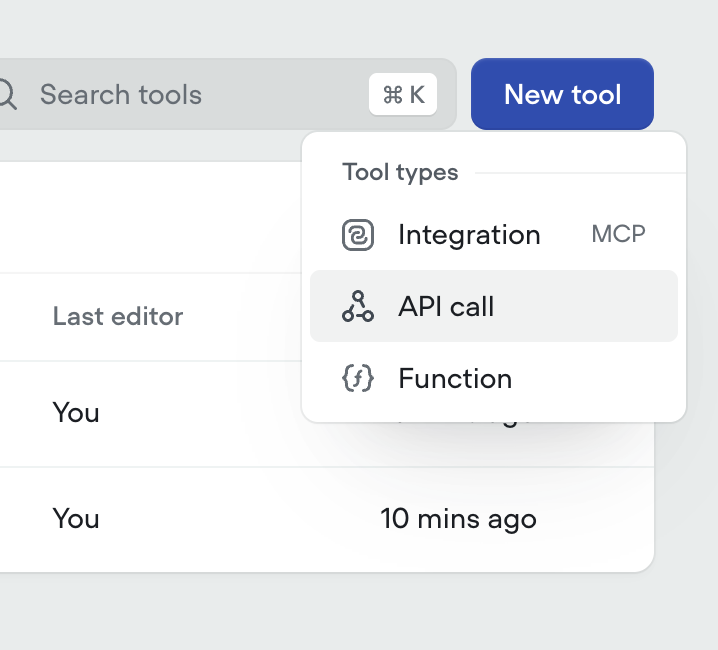Click the MCP tag beside Integration

(618, 234)
